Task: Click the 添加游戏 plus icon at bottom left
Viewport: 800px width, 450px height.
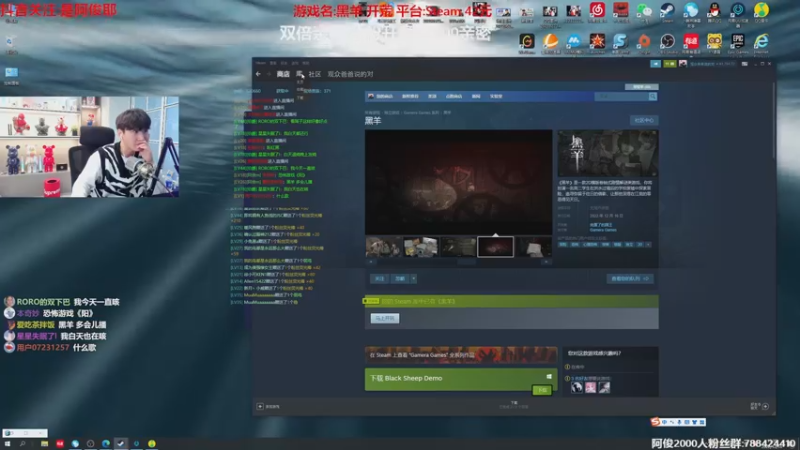Action: [260, 407]
